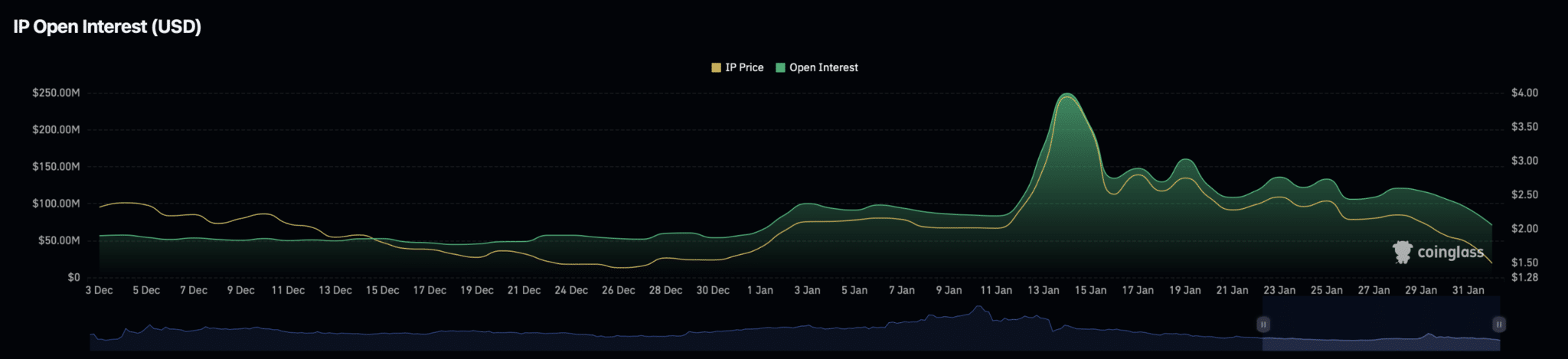Click the 3 Dec date label
This screenshot has height=359, width=1568.
[x=99, y=290]
